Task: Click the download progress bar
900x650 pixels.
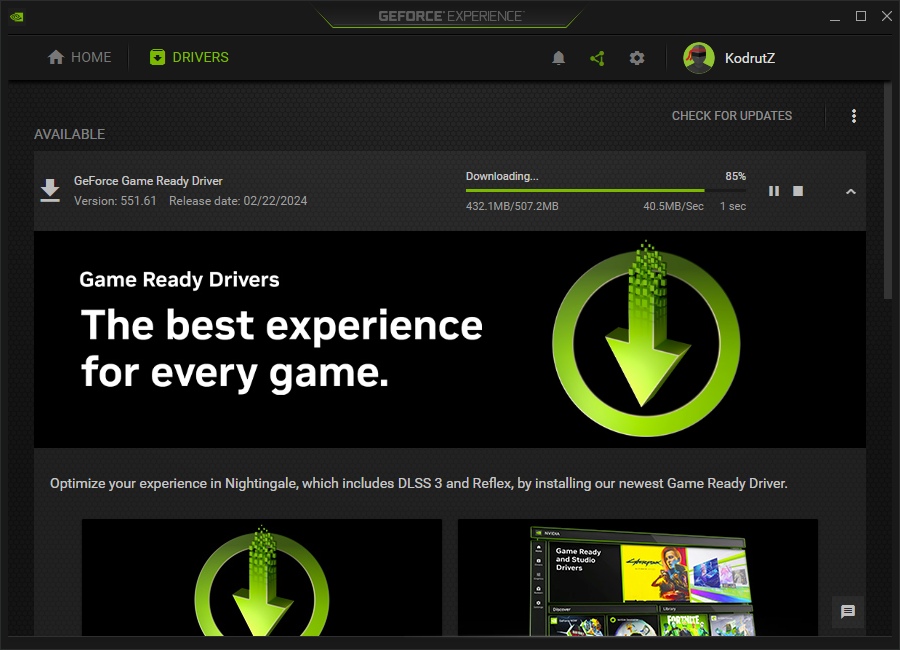Action: (x=606, y=190)
